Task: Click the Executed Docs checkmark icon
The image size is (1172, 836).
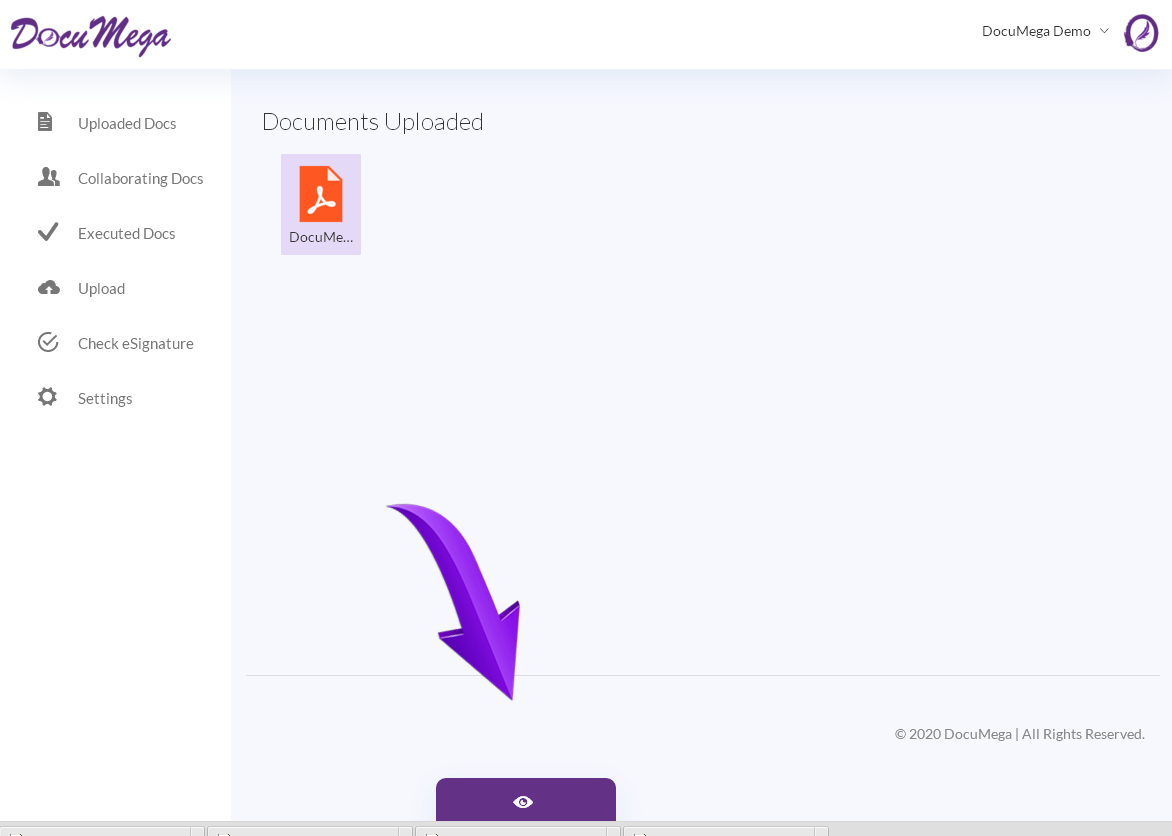Action: coord(48,232)
